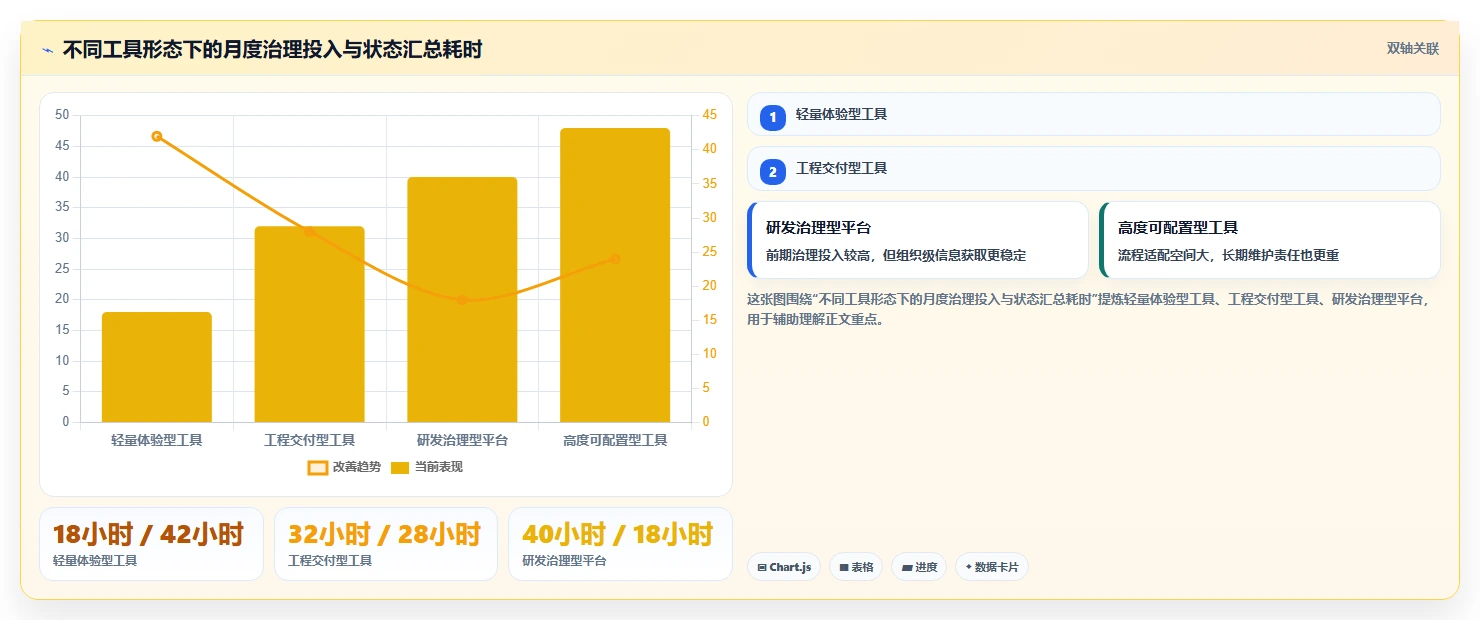Open the 研发治理型平台 info card

(918, 240)
